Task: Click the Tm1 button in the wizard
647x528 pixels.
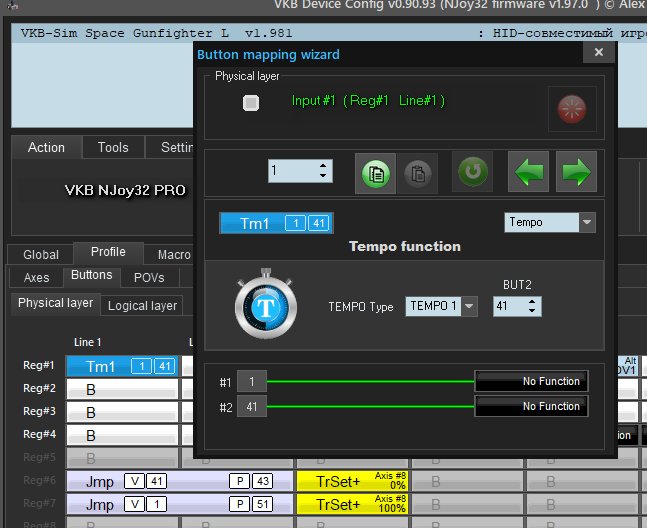Action: pos(276,223)
